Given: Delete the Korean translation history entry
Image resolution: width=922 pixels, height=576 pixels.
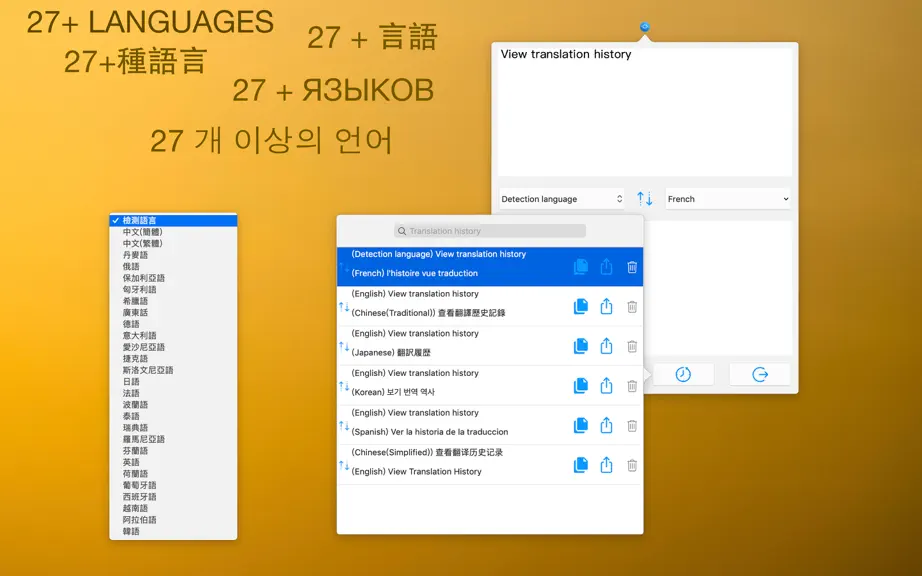Looking at the screenshot, I should [632, 386].
